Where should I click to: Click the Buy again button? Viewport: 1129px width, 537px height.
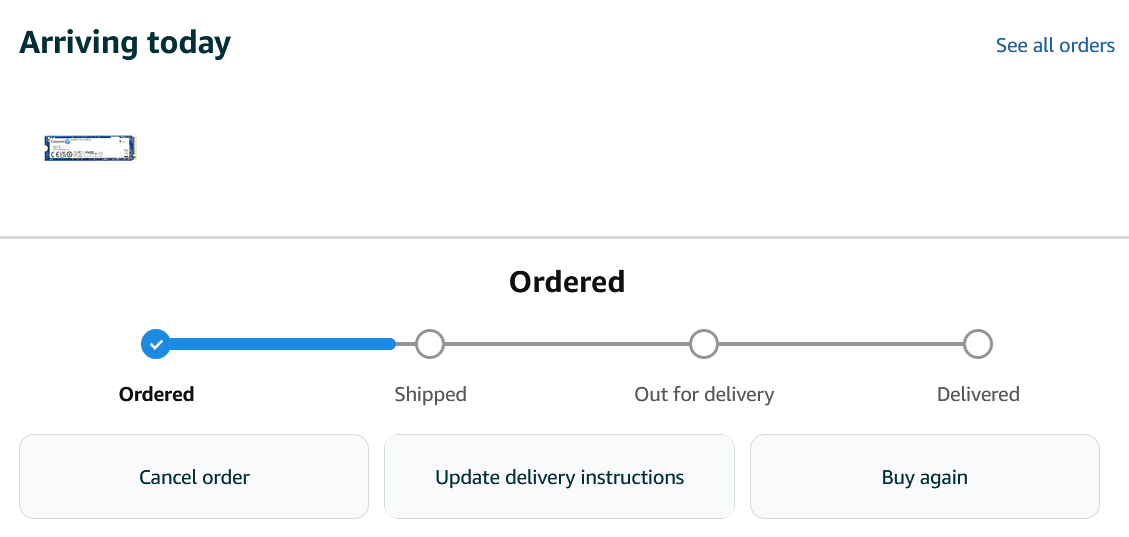pos(925,477)
